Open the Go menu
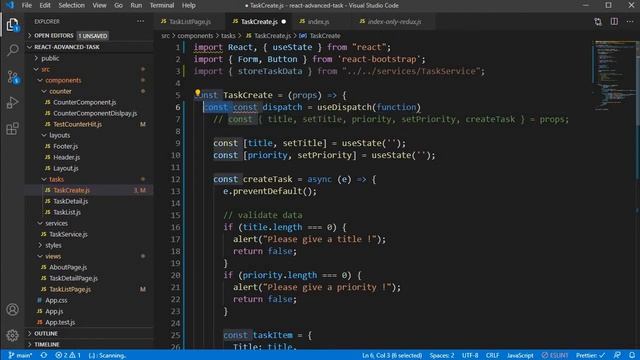The image size is (640, 360). tap(118, 5)
